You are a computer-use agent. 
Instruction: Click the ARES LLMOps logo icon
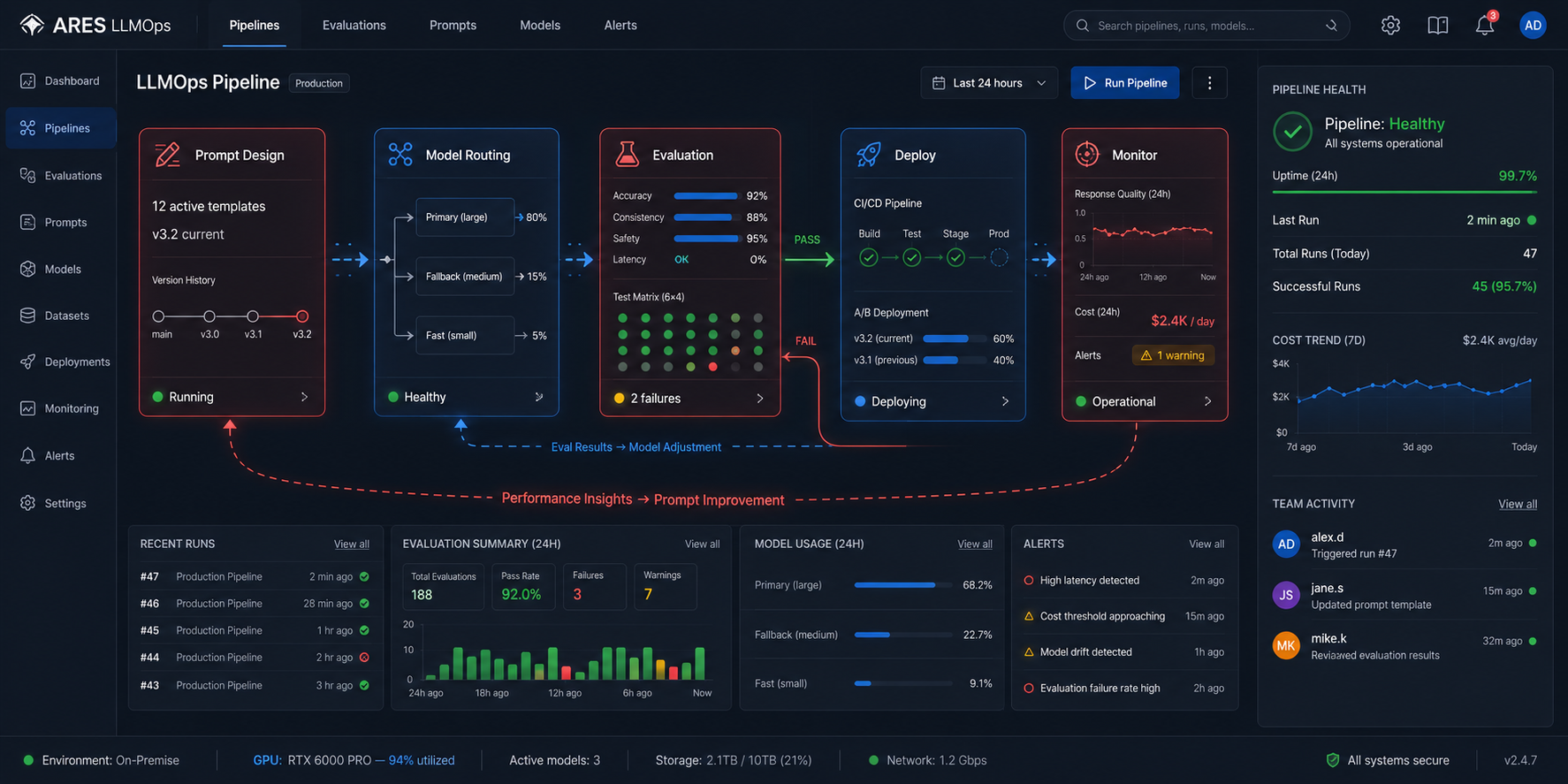[32, 25]
